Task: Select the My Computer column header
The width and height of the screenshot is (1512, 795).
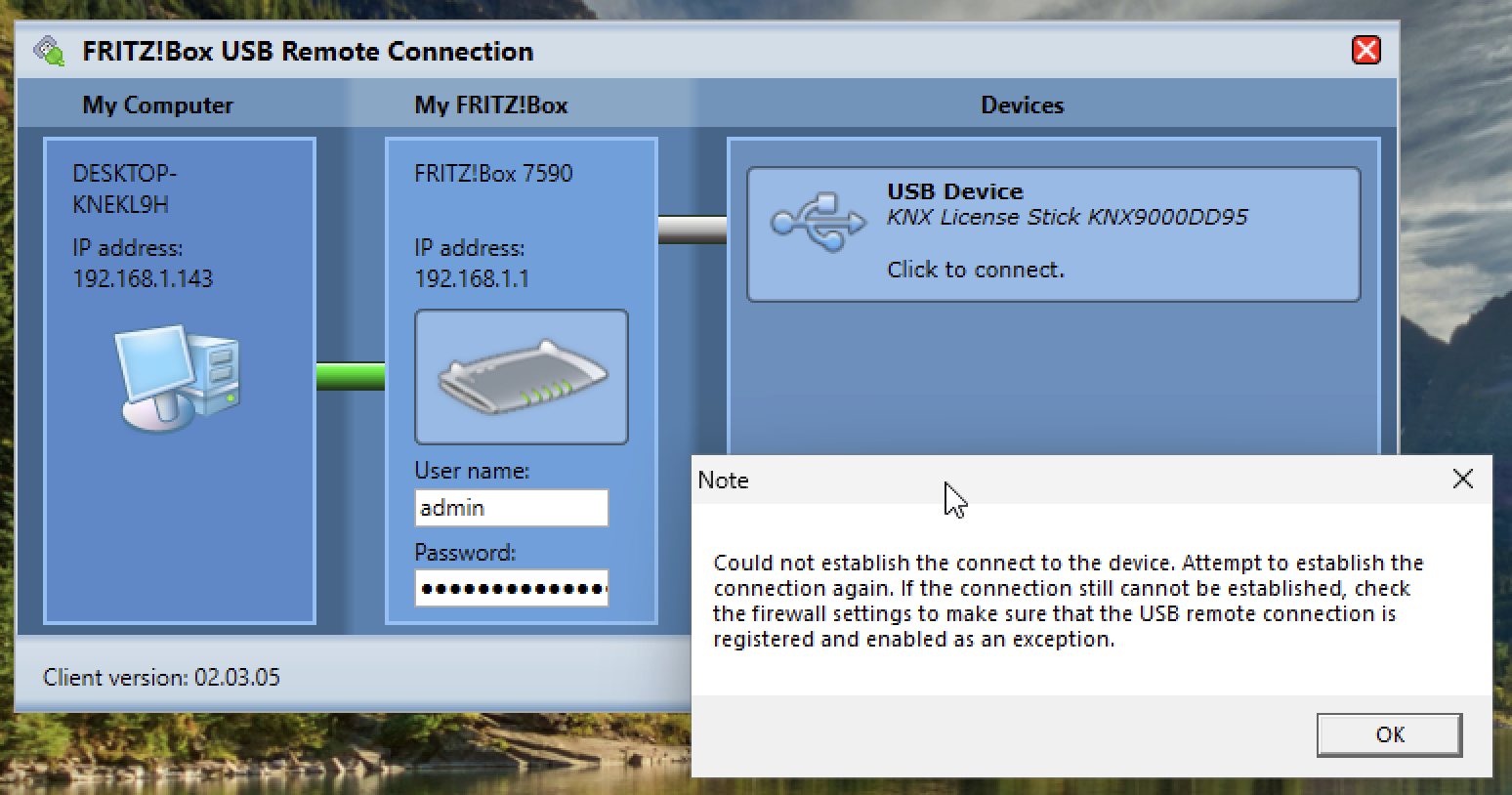Action: tap(157, 105)
